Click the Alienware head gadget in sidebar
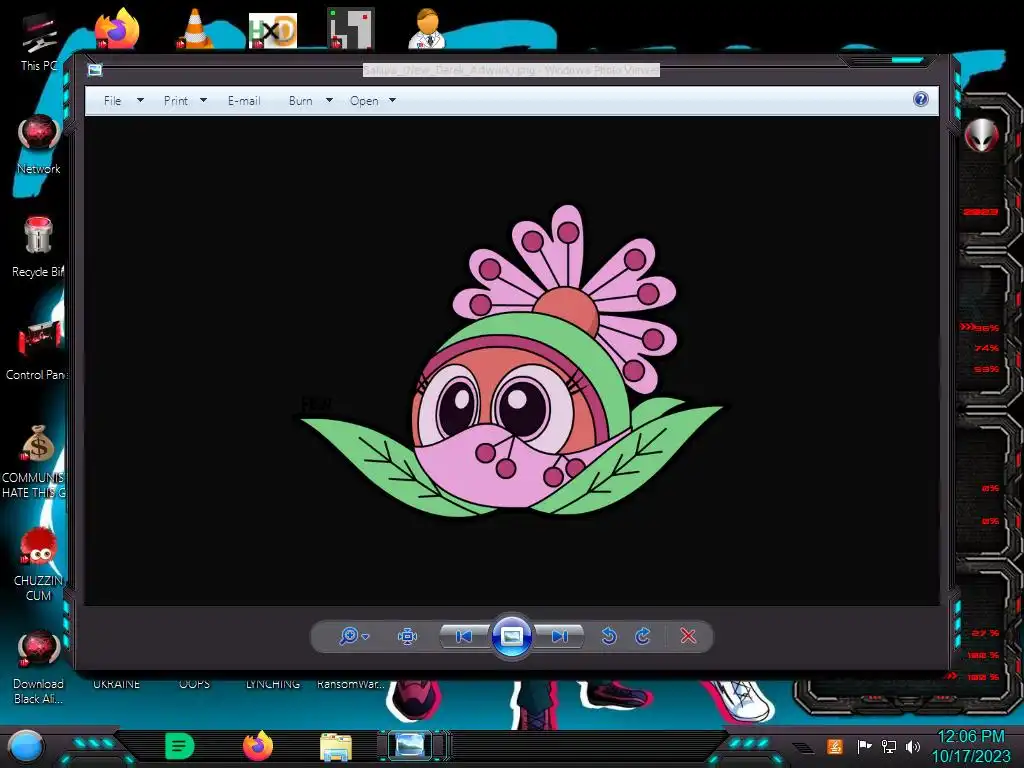Screen dimensions: 1024x768 [x=982, y=135]
